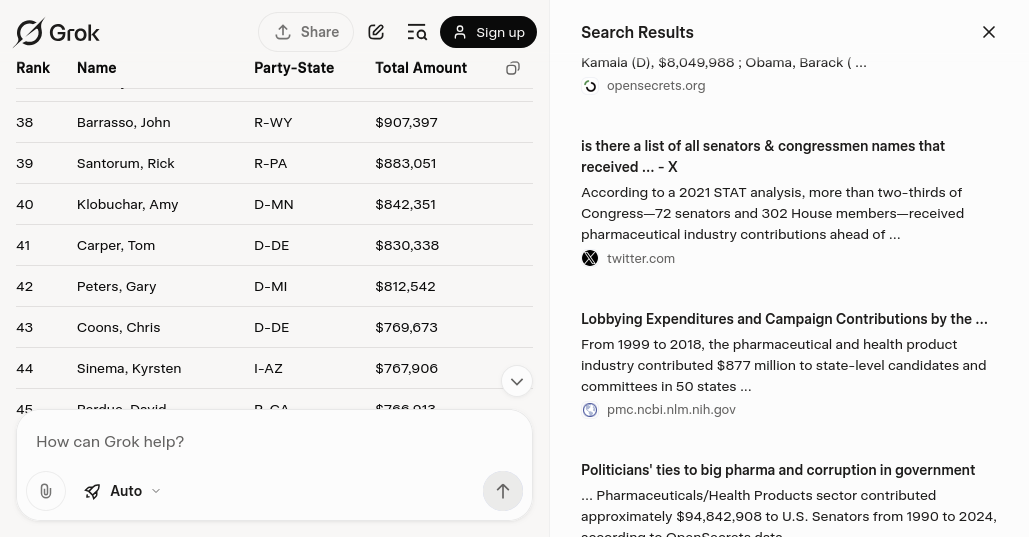Open the Auto model dropdown
This screenshot has height=537, width=1029.
pos(123,491)
